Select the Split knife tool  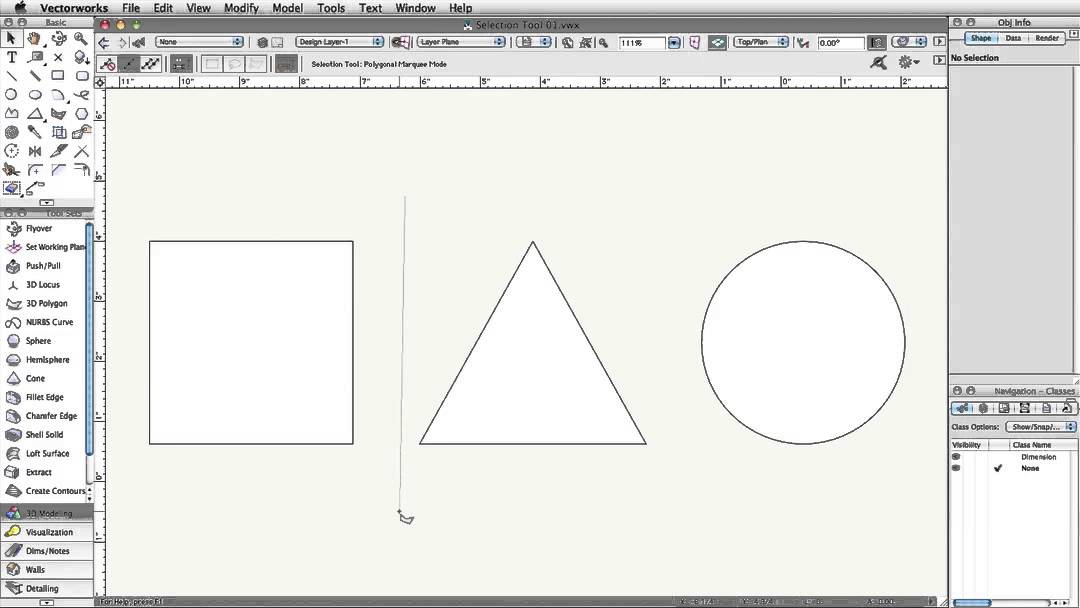(59, 151)
